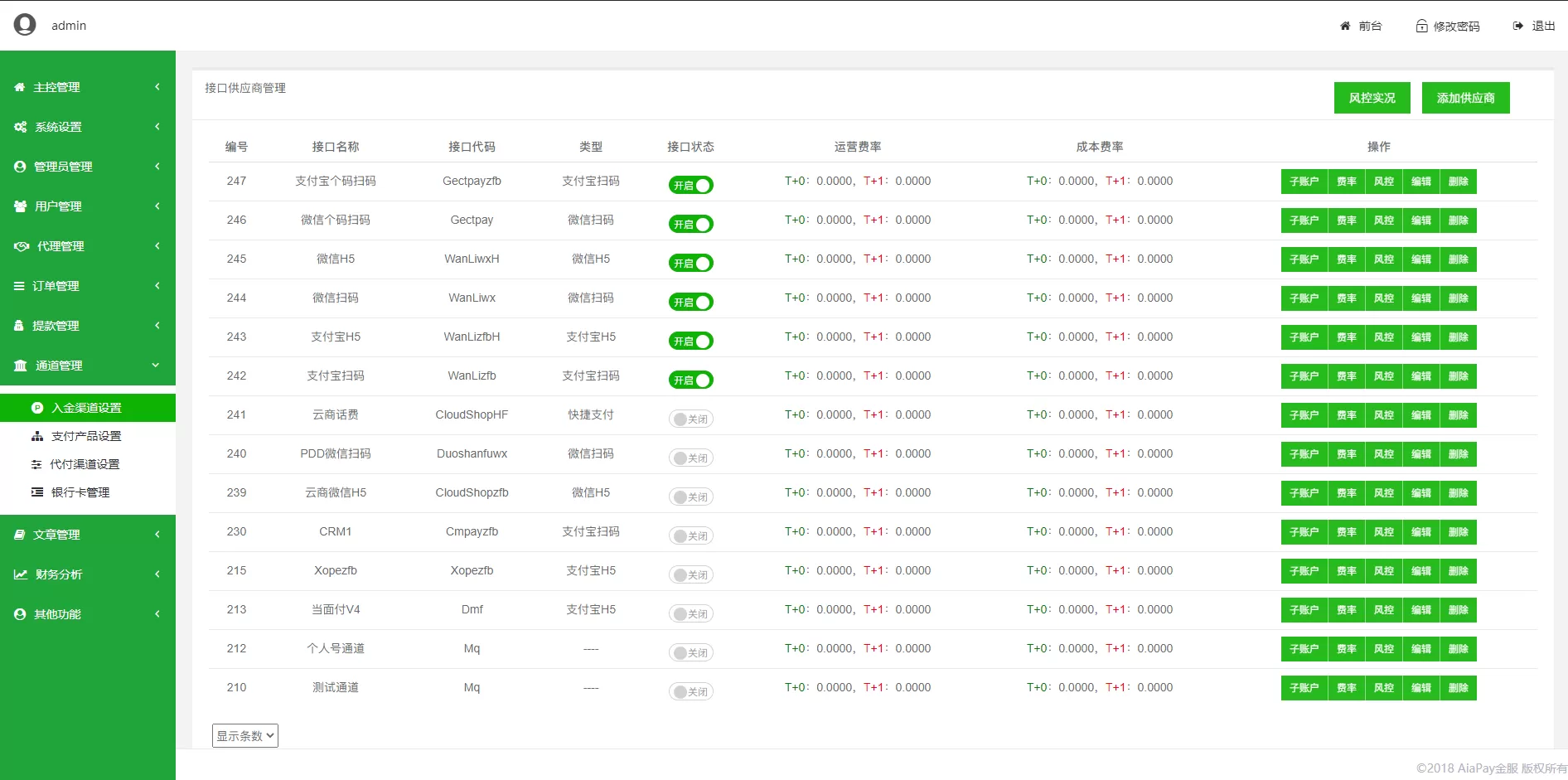Click the chart icon for 财务分析
Screen dimensions: 1568x780
pyautogui.click(x=21, y=574)
